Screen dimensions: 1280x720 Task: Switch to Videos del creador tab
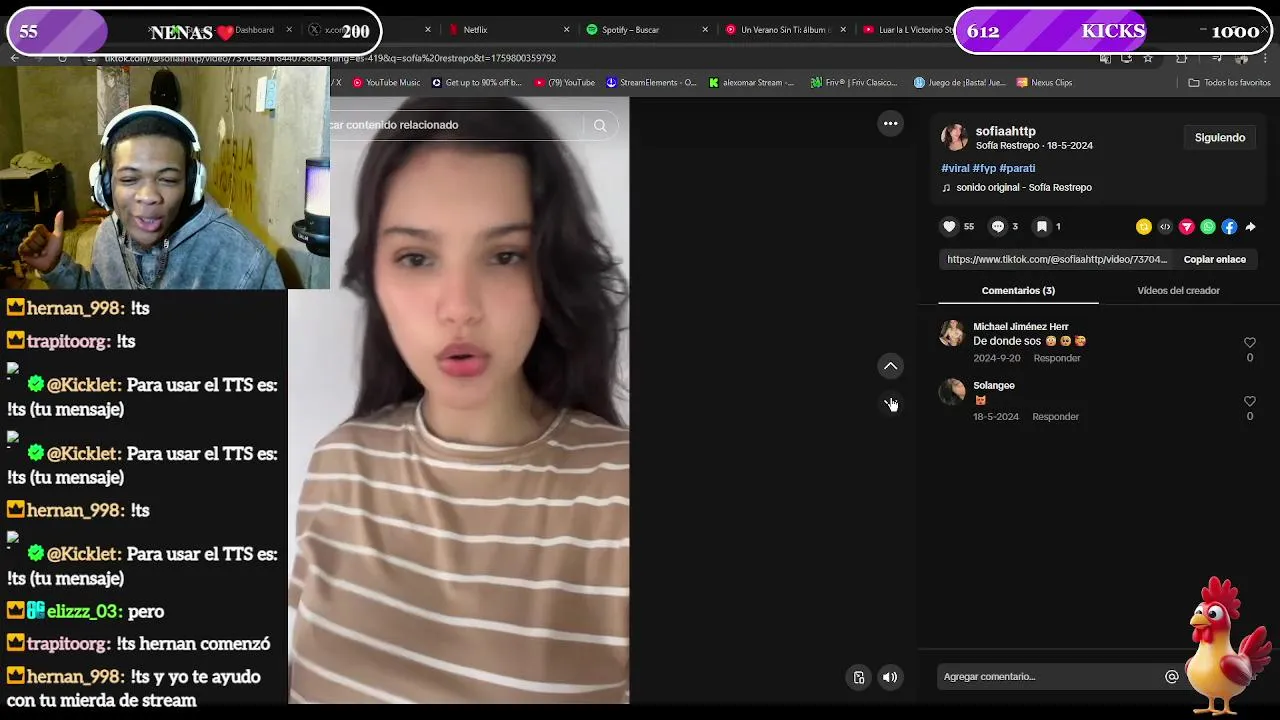tap(1178, 291)
